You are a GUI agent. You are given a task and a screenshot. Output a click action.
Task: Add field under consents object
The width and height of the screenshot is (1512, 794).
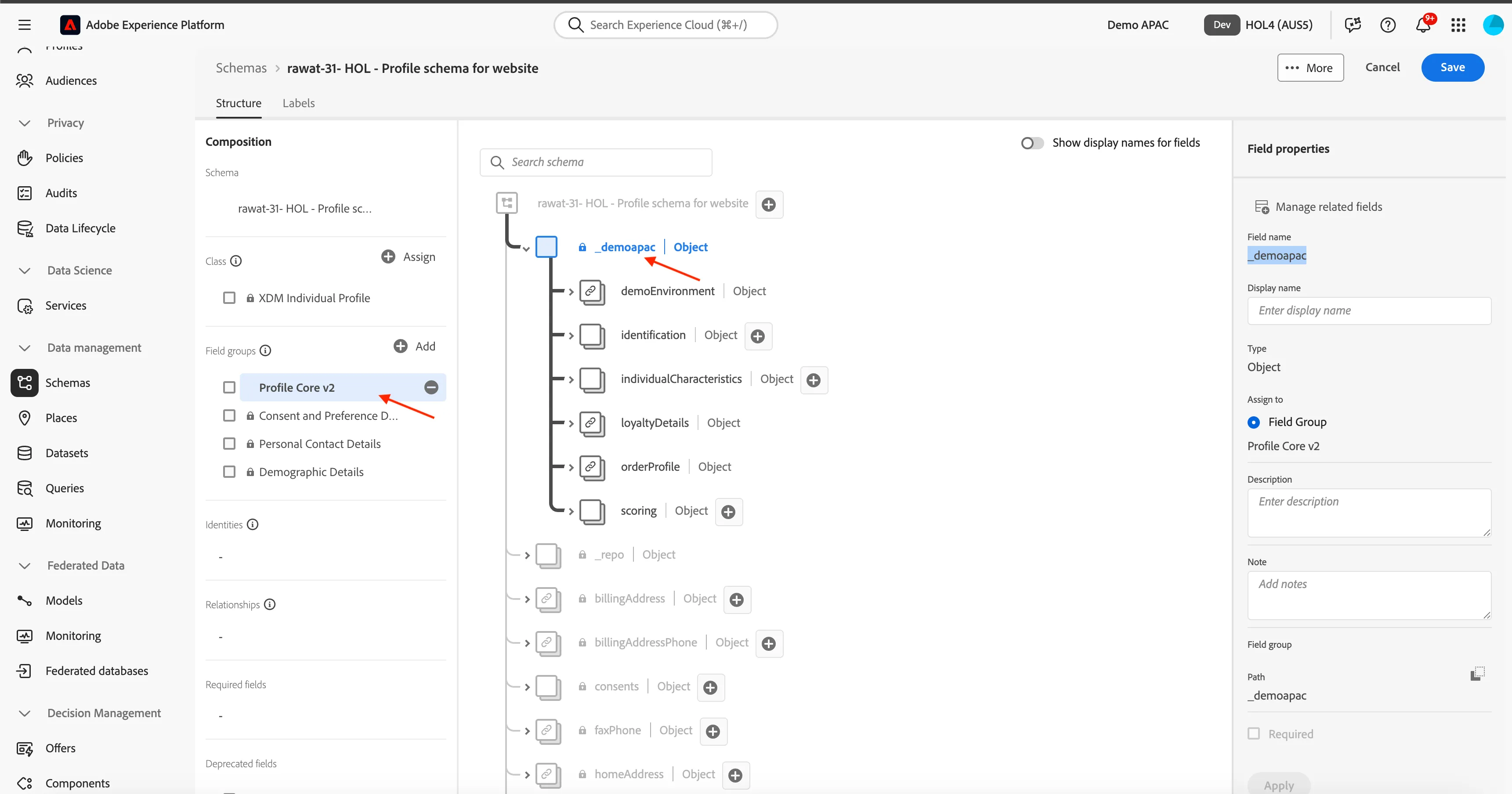pos(710,687)
